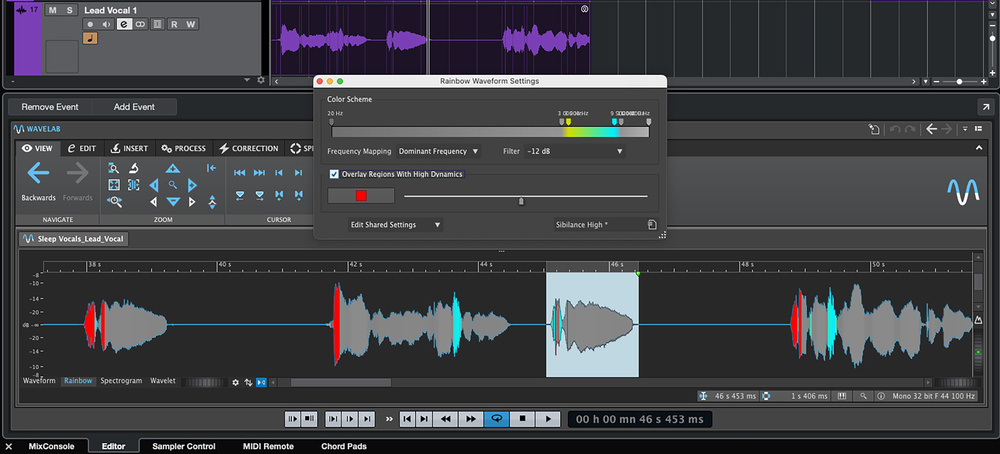Click the blue down triangle in Zoom group
The height and width of the screenshot is (454, 1000).
tap(173, 201)
